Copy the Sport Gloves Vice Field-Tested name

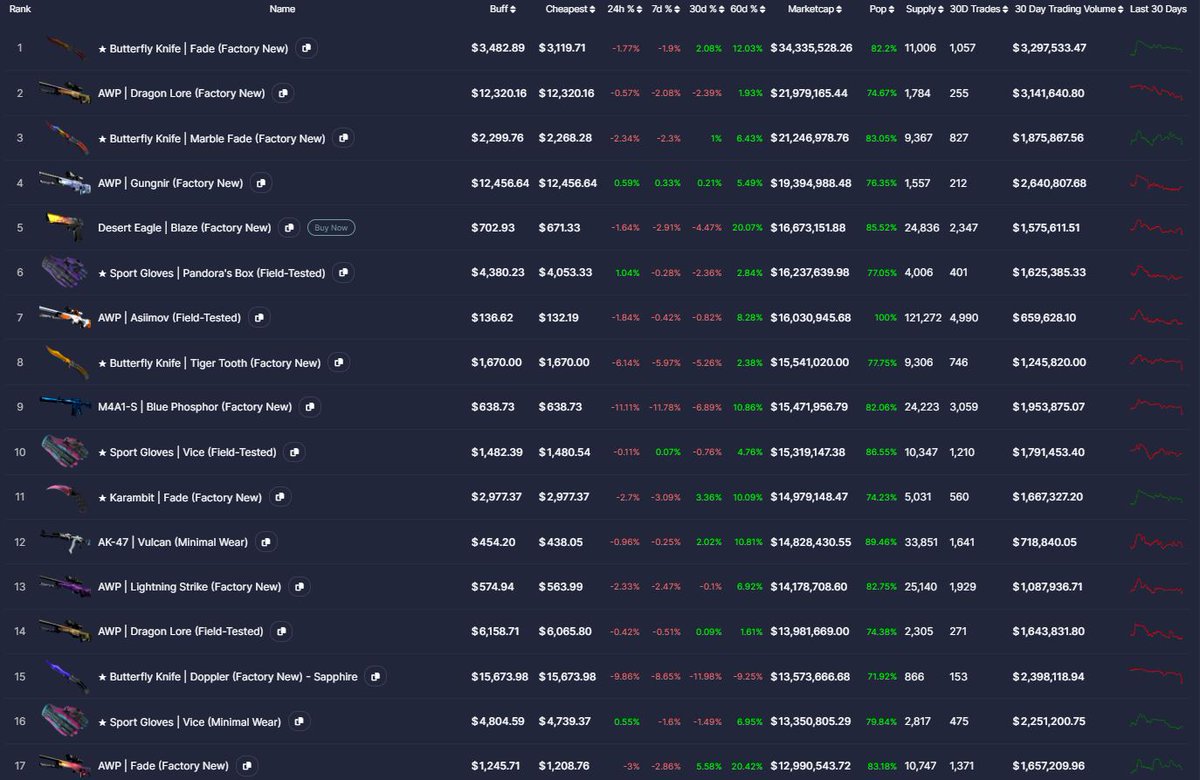(294, 452)
